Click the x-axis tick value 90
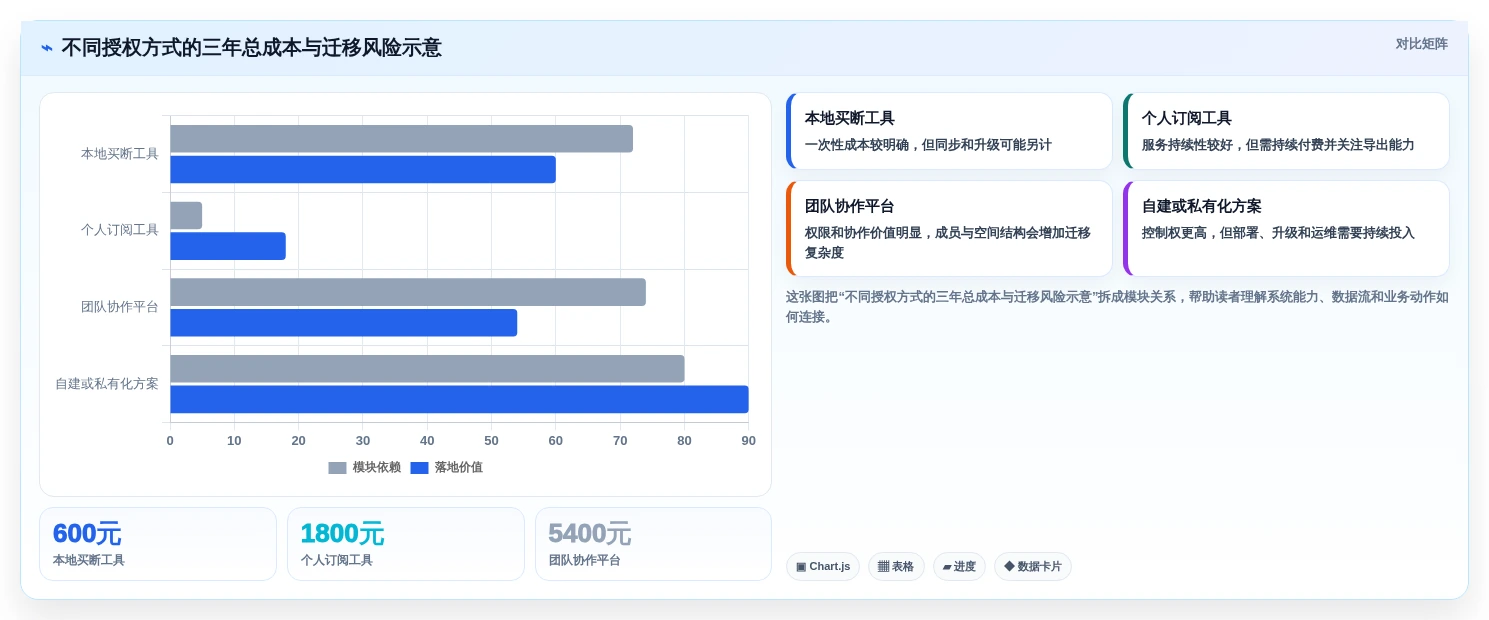1489x620 pixels. (x=749, y=441)
